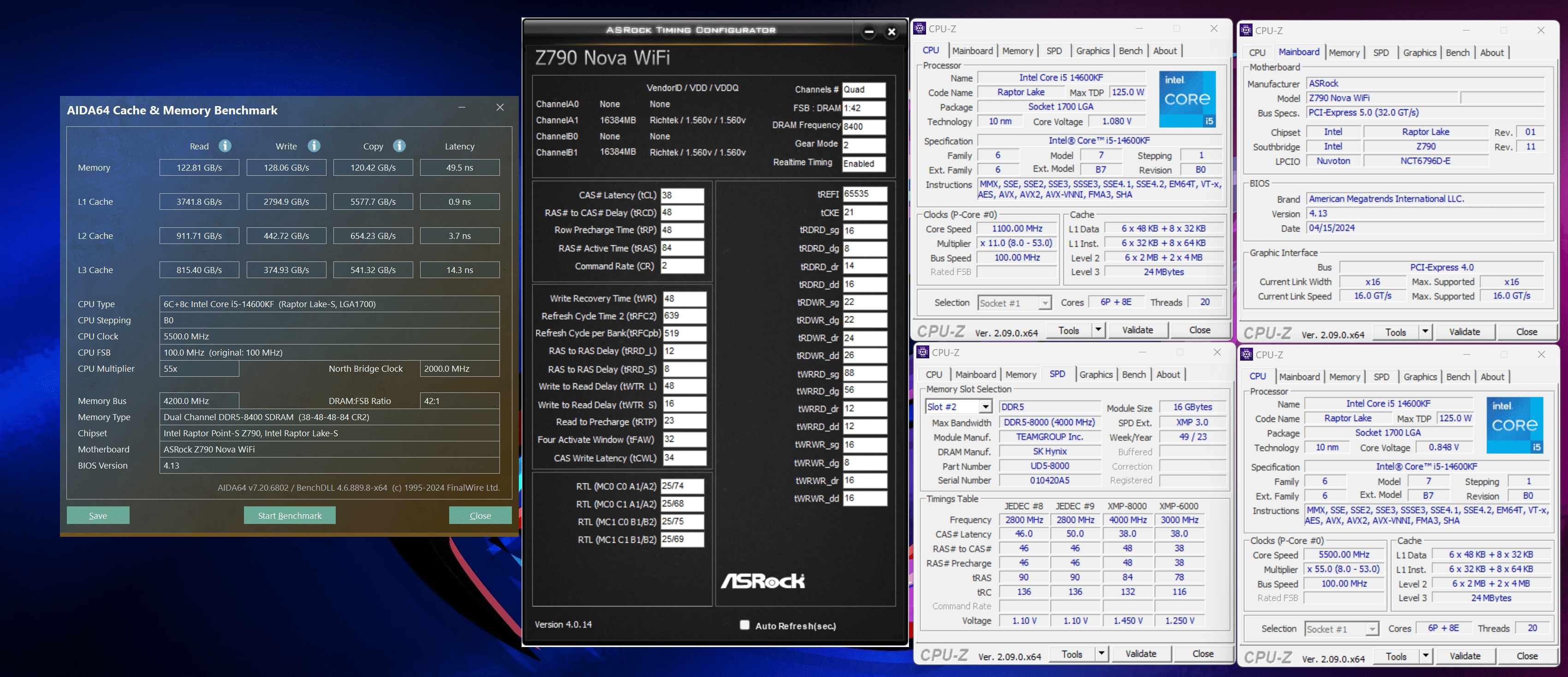The height and width of the screenshot is (677, 1568).
Task: Click the BIOS Date value 04/15/2024
Action: (x=1425, y=228)
